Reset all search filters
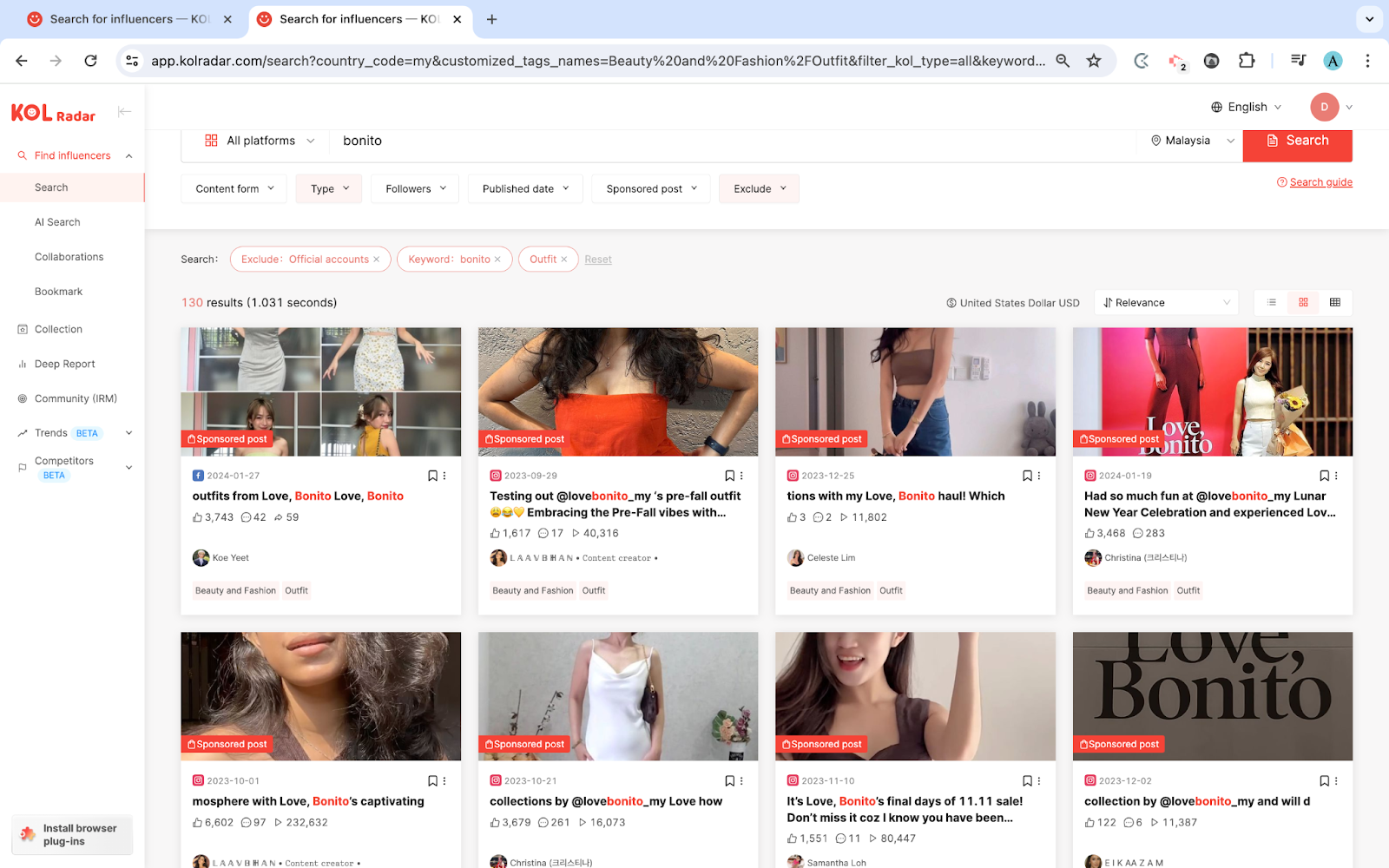Screen dimensions: 1389x868 [x=598, y=260]
